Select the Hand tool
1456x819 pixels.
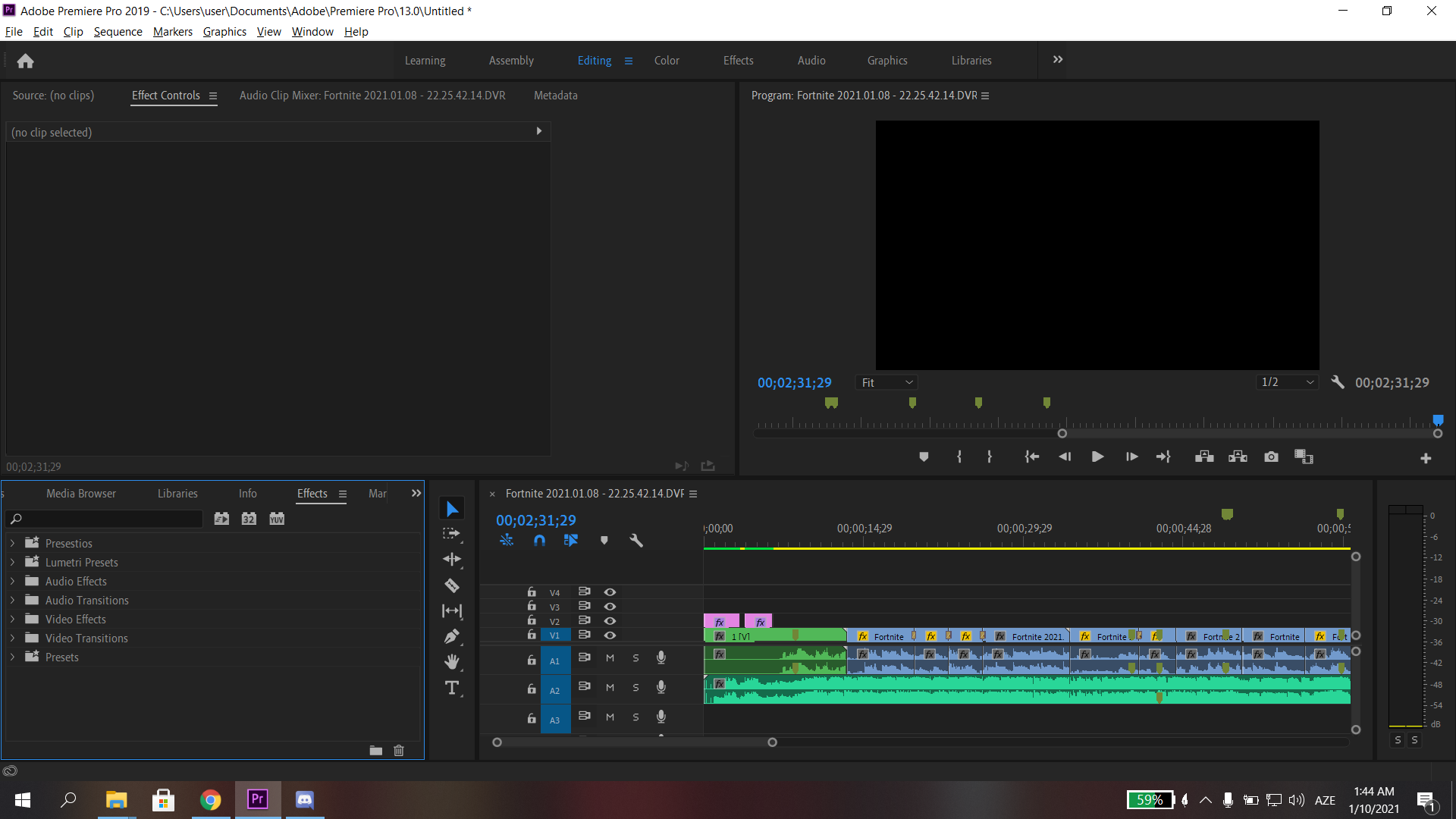[x=452, y=662]
